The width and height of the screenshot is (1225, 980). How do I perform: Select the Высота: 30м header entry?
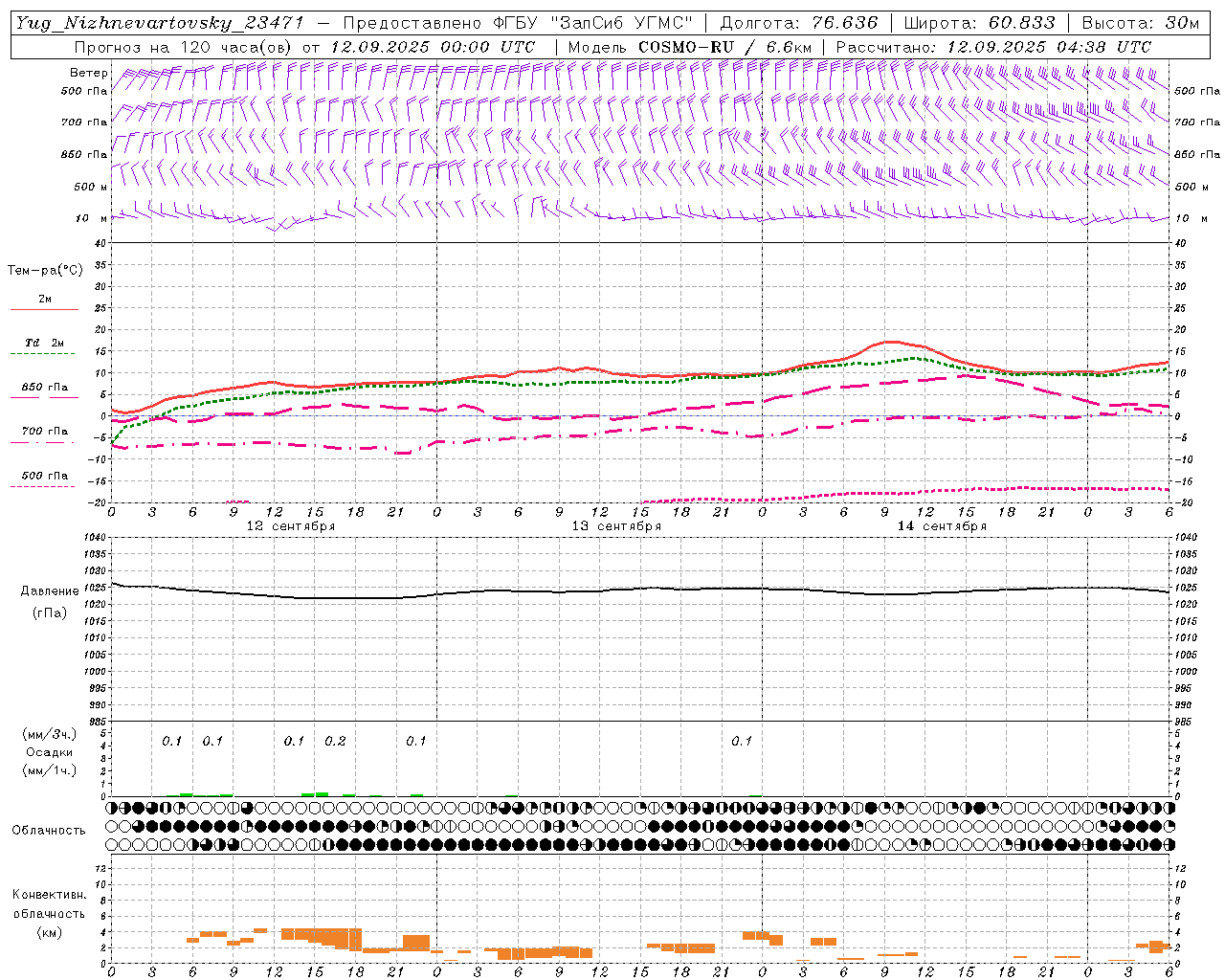1140,23
